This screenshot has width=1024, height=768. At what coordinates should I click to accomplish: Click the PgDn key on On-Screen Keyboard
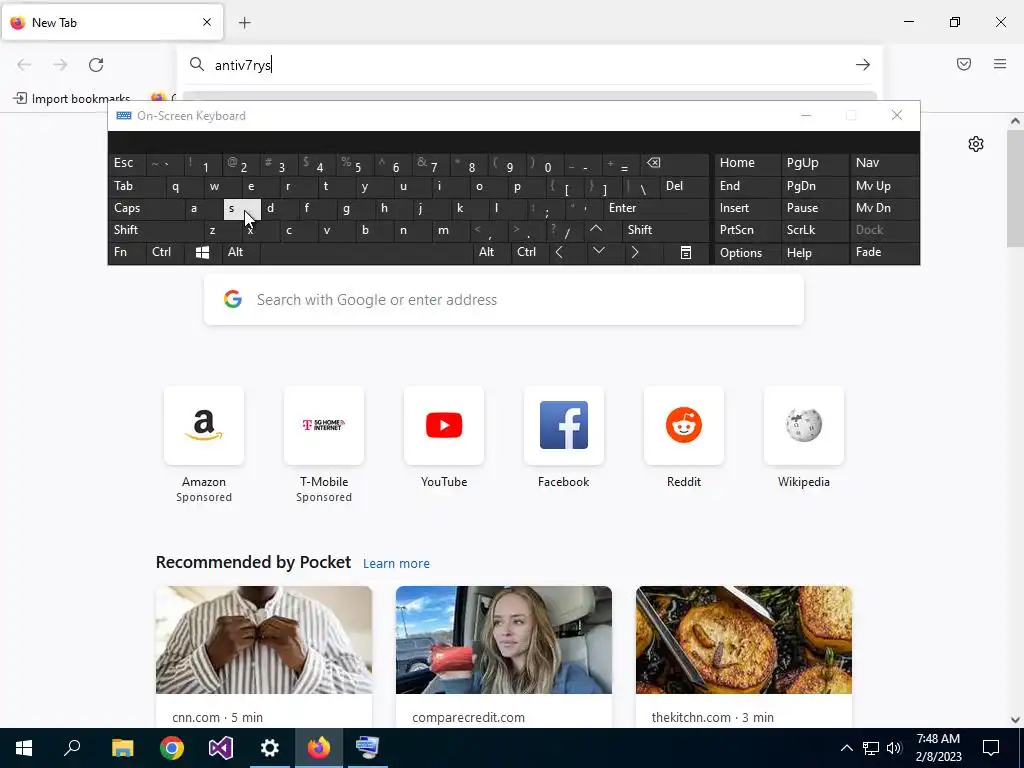click(814, 186)
